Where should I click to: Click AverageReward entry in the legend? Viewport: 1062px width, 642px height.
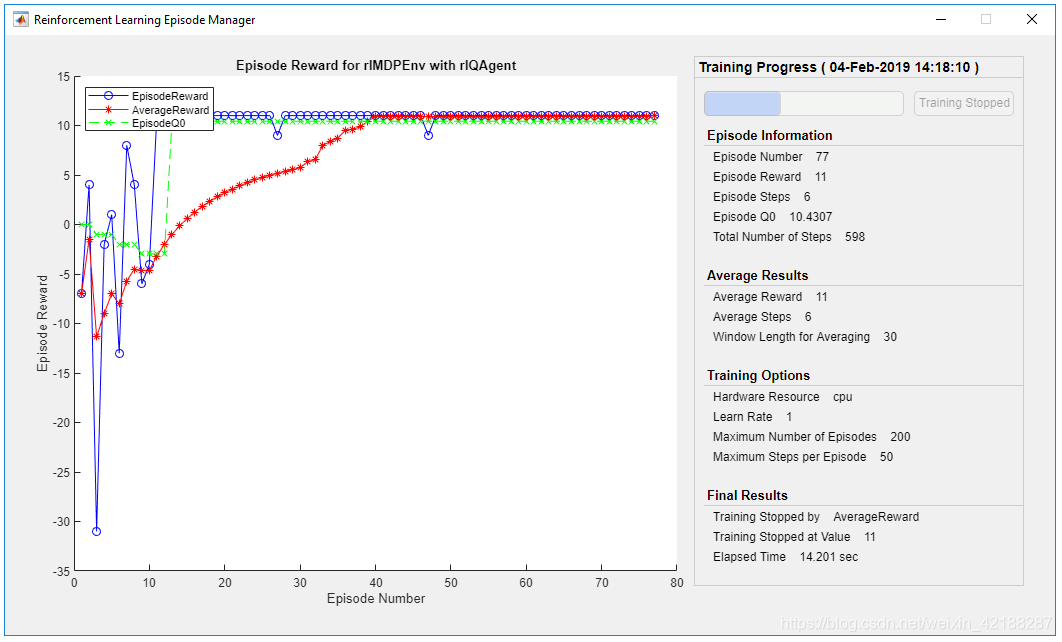coord(149,110)
